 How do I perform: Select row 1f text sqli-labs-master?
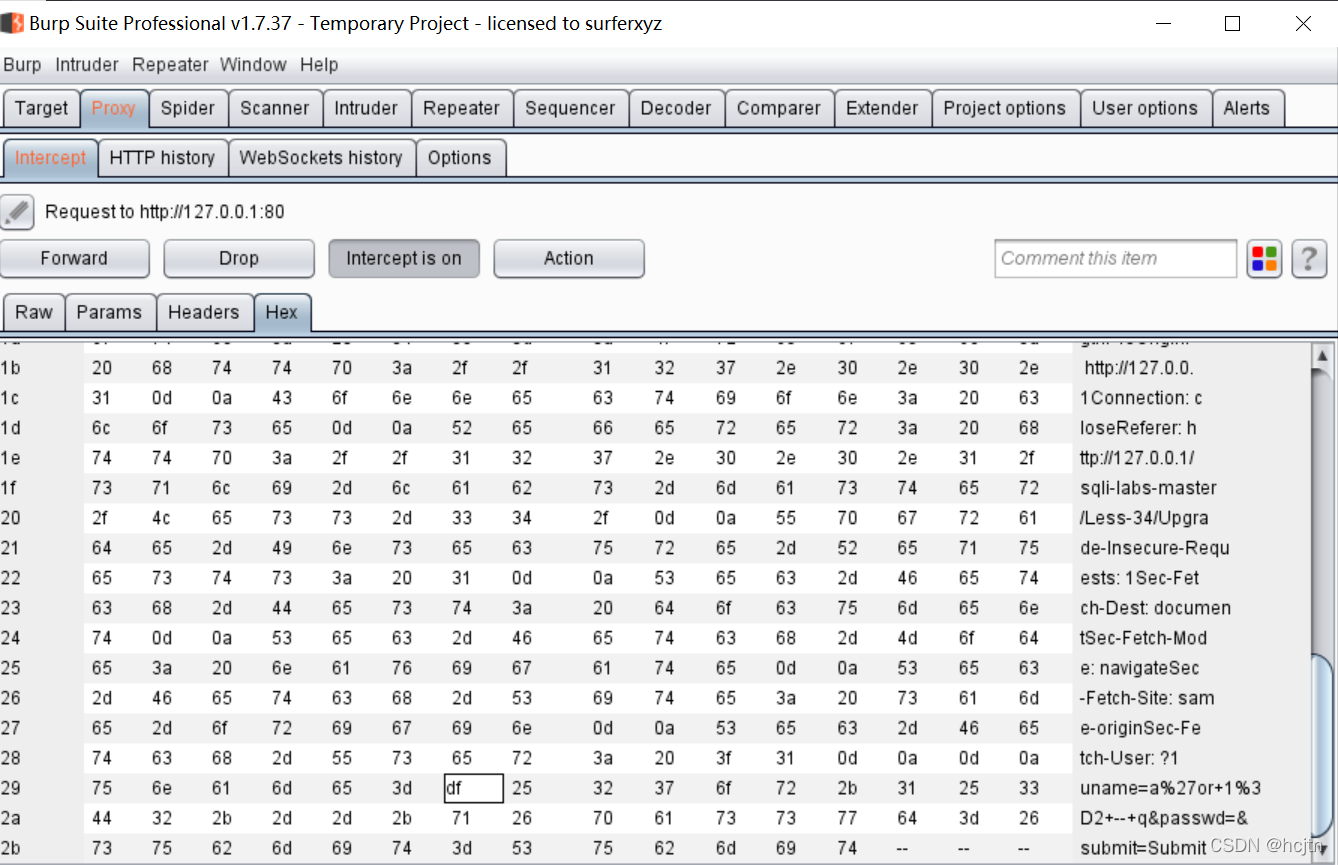click(x=1148, y=488)
